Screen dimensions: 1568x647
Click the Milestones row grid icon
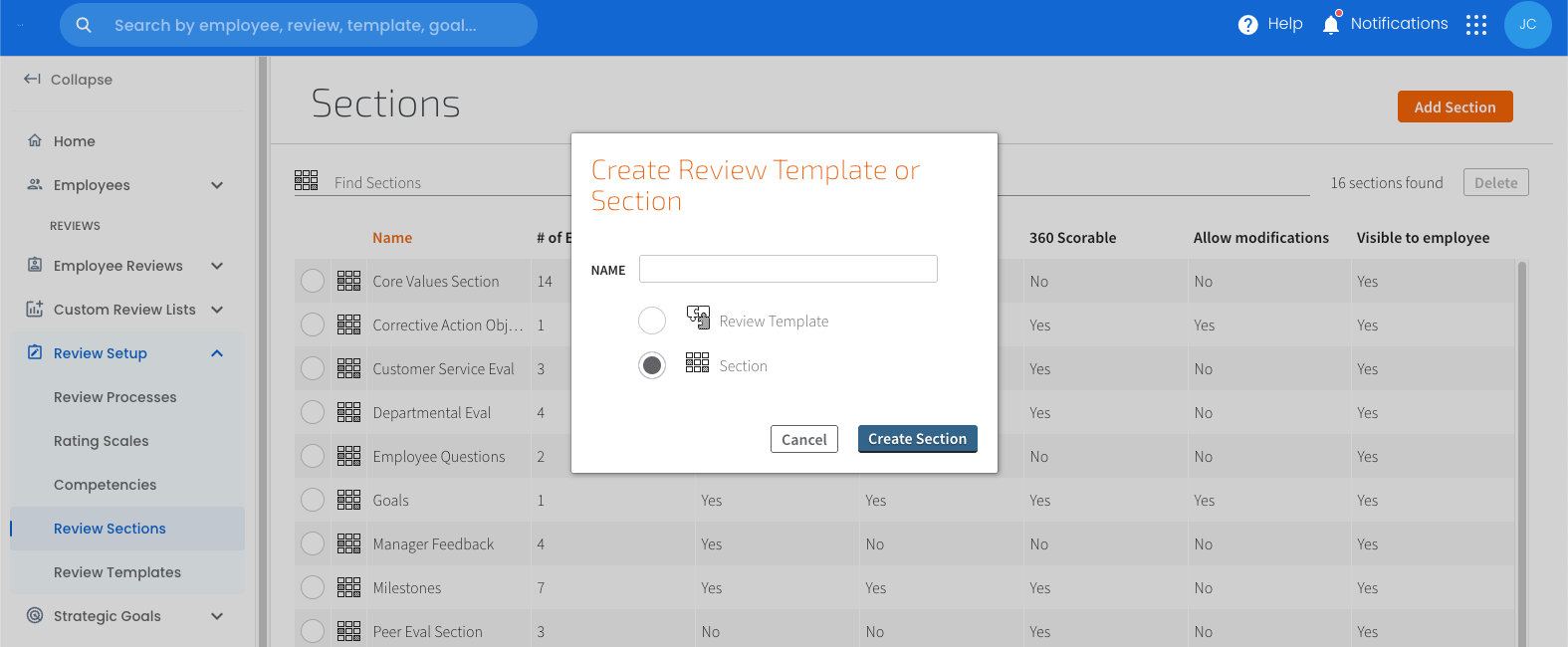click(x=348, y=587)
